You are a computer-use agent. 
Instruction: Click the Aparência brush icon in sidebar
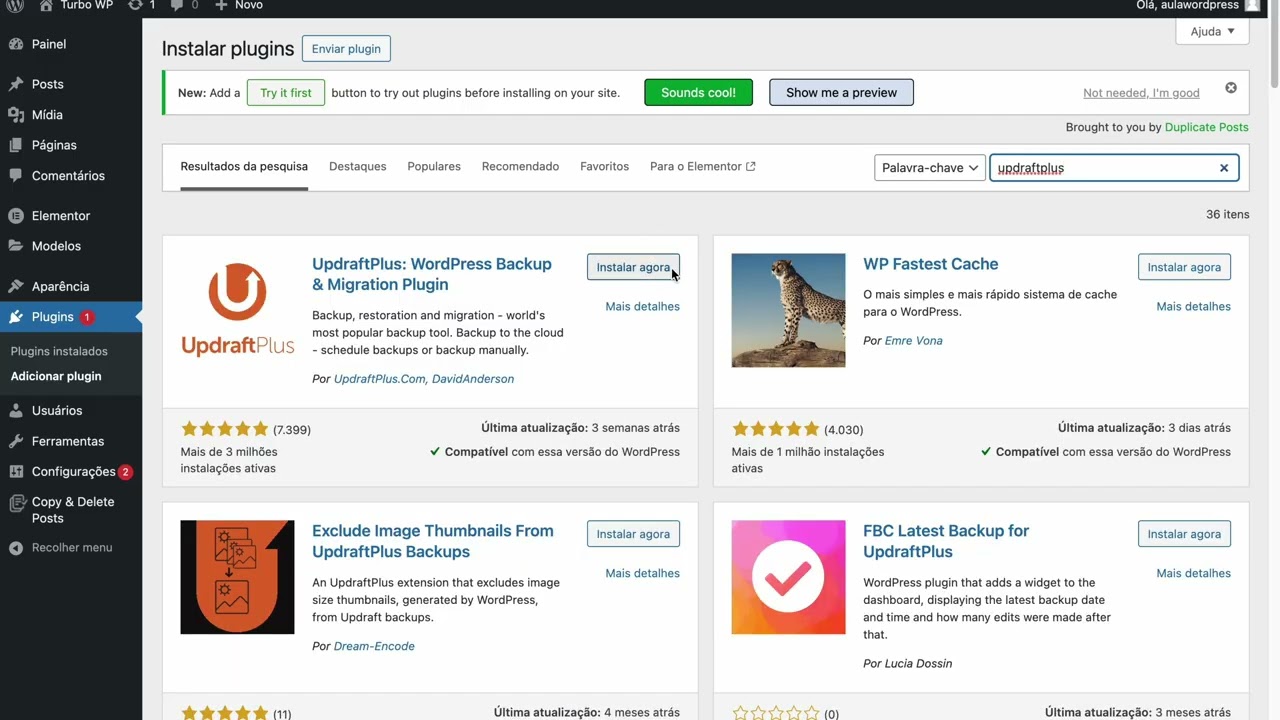coord(15,287)
